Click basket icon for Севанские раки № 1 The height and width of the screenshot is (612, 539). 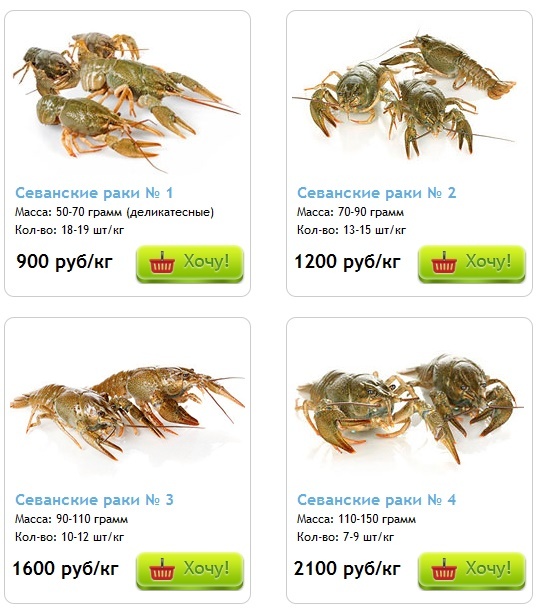click(x=162, y=262)
